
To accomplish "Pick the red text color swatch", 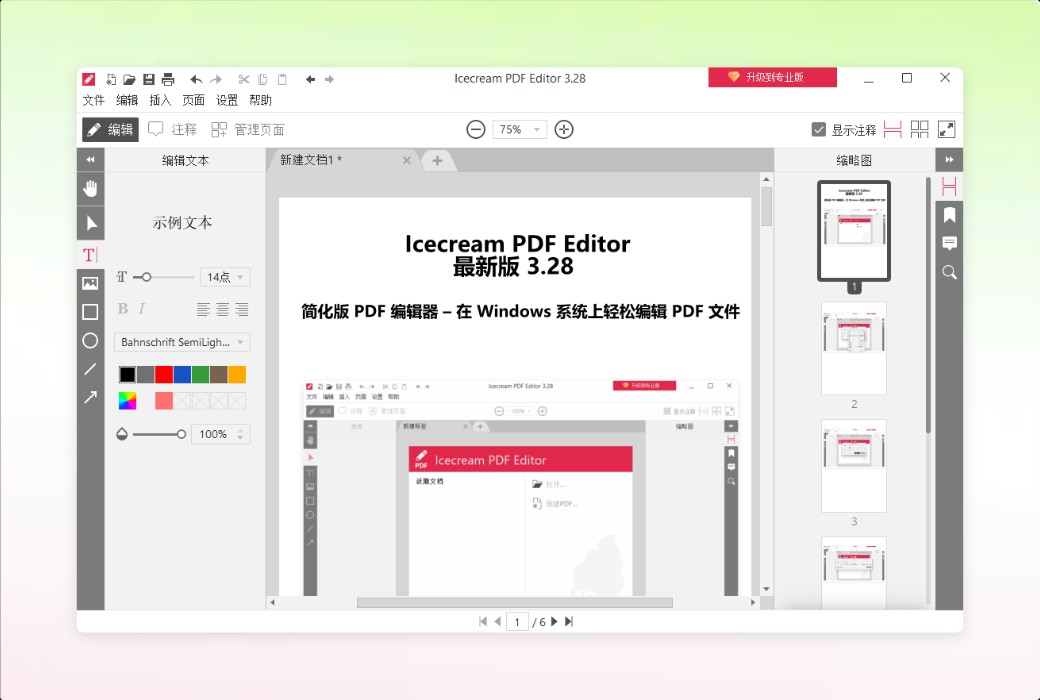I will click(163, 373).
